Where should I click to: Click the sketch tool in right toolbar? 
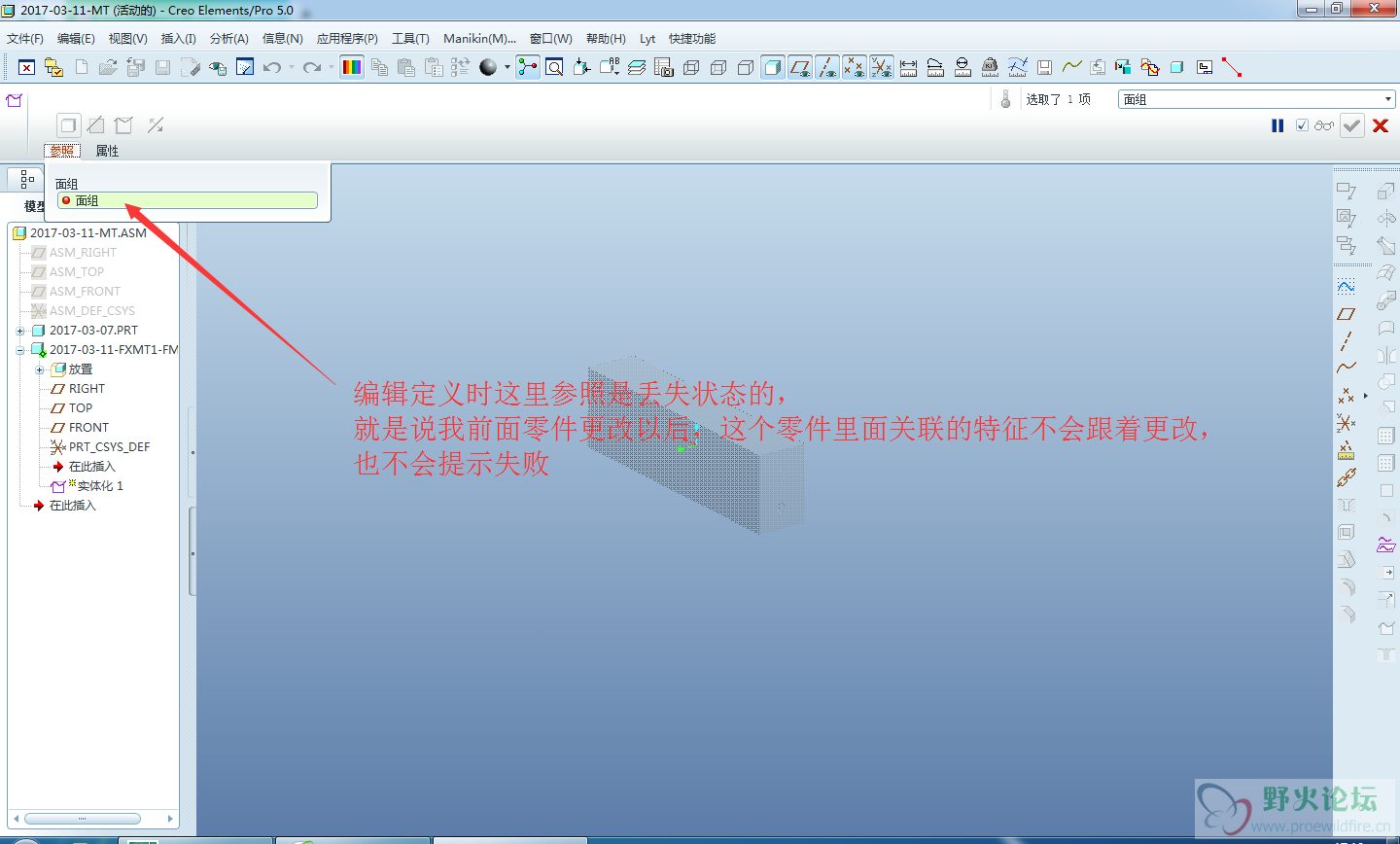[1347, 286]
